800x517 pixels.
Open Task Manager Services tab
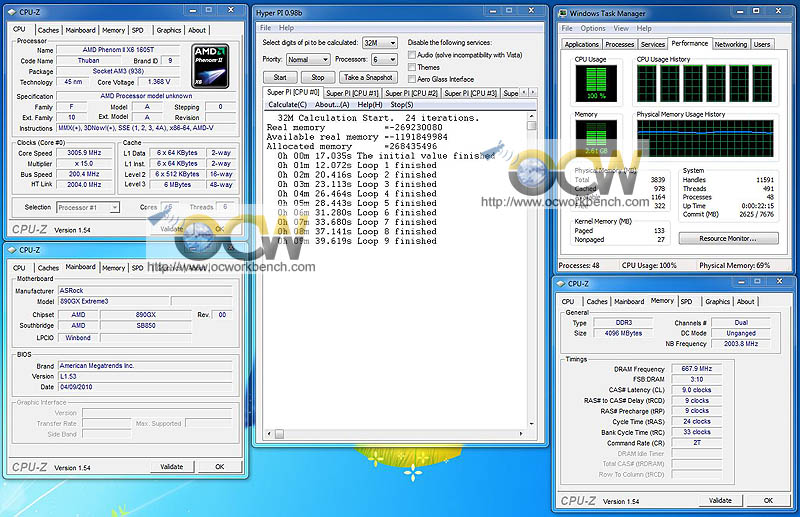[x=653, y=44]
